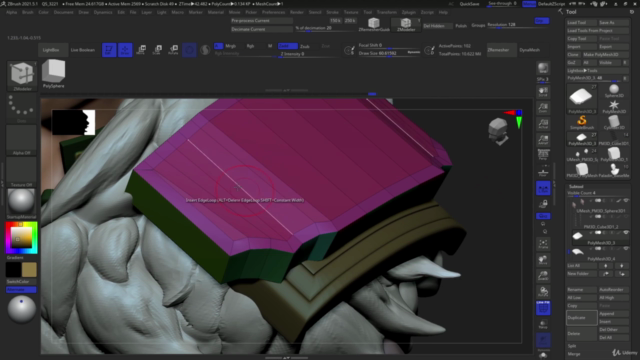This screenshot has height=360, width=640.
Task: Click the Scroll canvas icon
Action: pos(543,92)
